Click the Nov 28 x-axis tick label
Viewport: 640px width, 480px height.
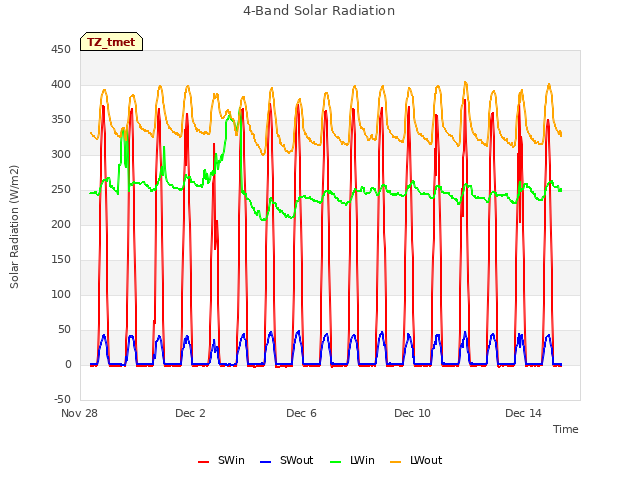(x=79, y=413)
